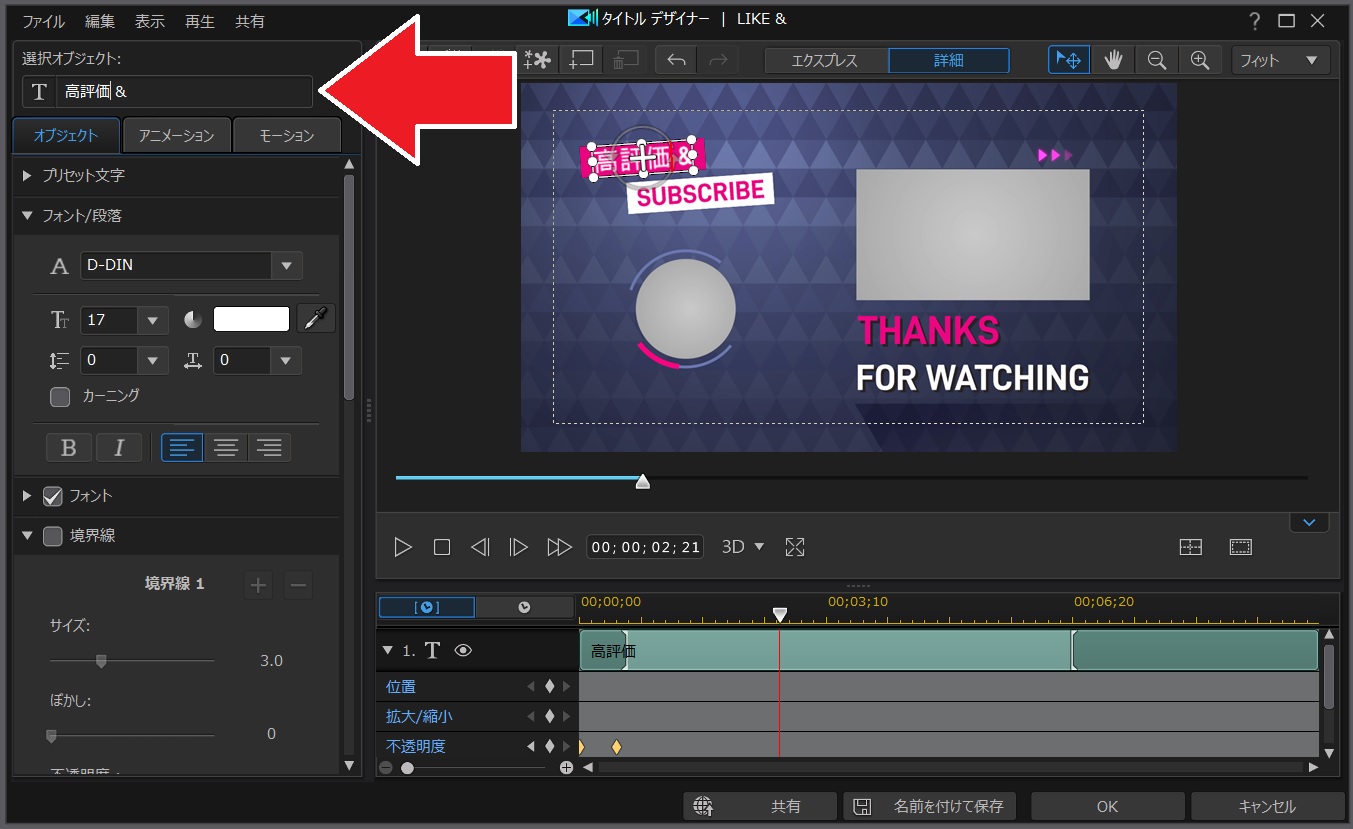Open the white font color swatch
The image size is (1353, 829).
click(251, 319)
